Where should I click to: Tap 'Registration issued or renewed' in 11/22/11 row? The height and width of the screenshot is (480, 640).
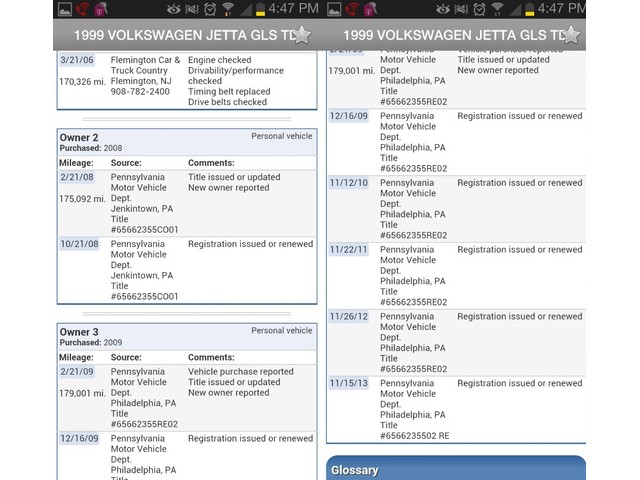point(520,250)
